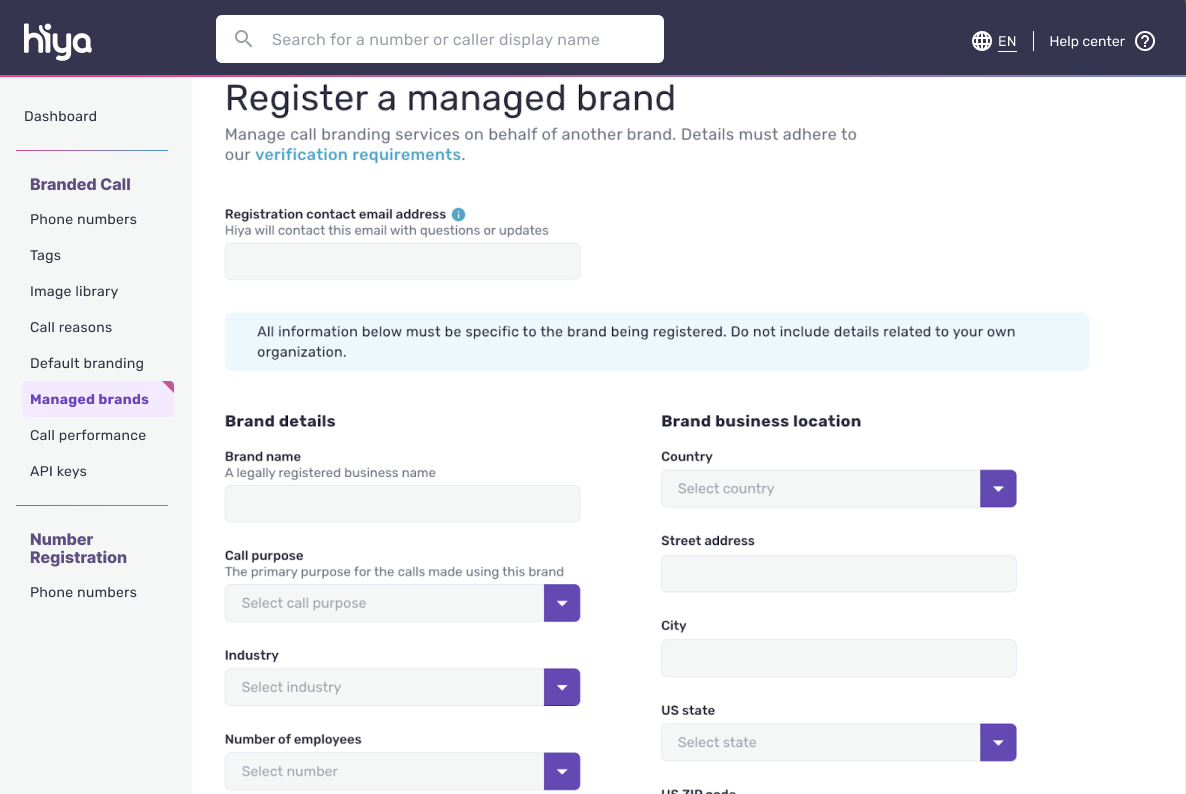This screenshot has height=794, width=1186.
Task: Open Dashboard in the sidebar
Action: click(60, 116)
